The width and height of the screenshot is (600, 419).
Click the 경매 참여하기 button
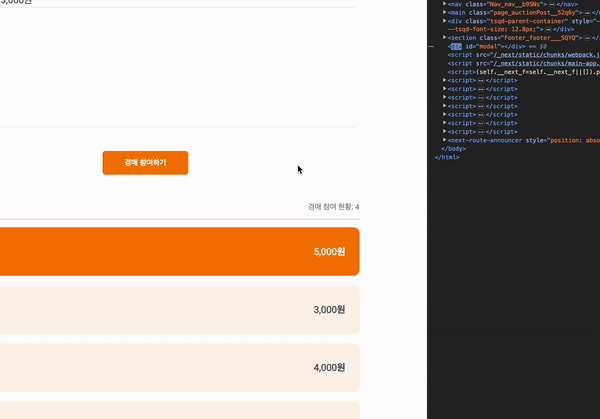pos(145,163)
